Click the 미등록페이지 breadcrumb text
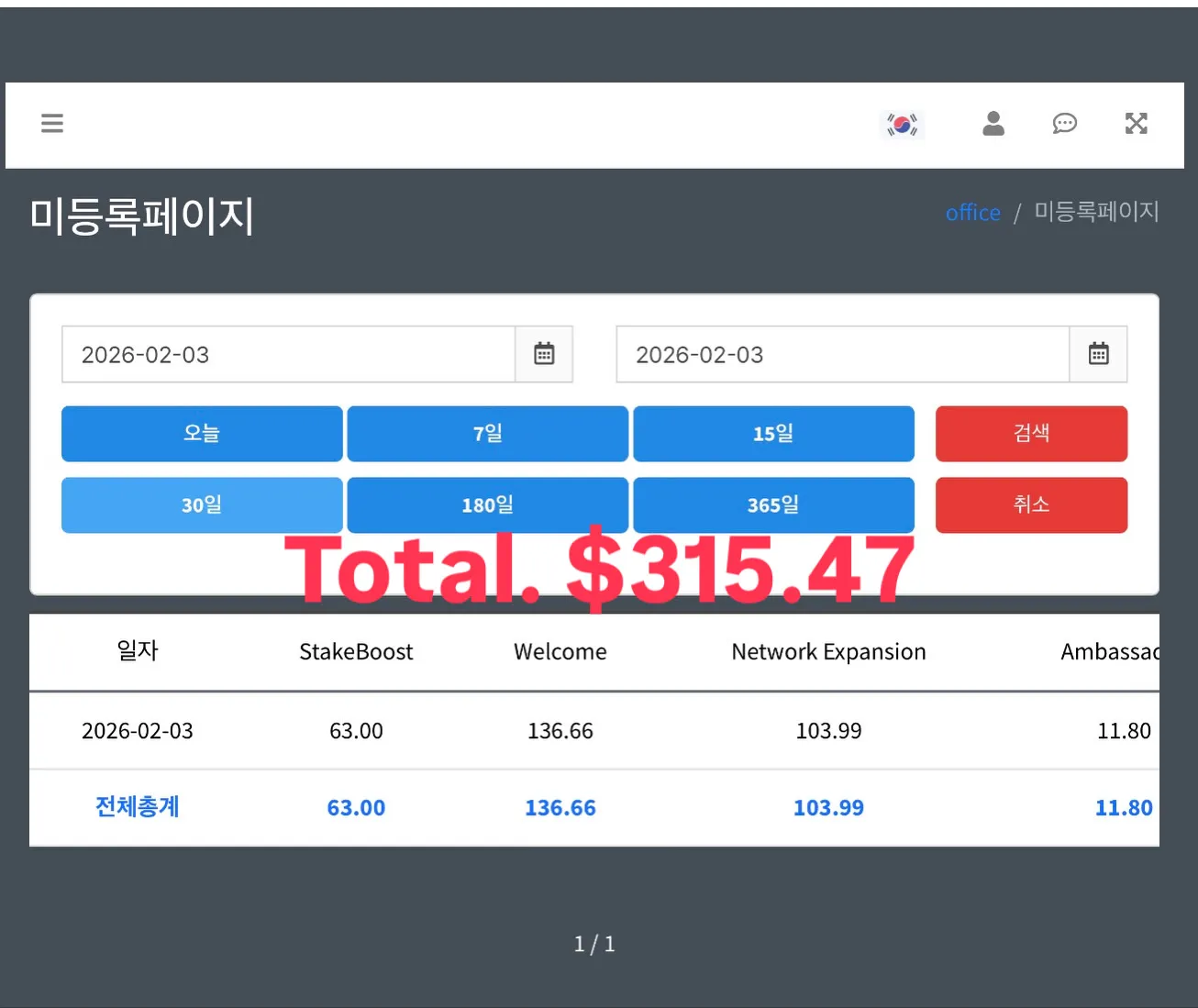This screenshot has height=1008, width=1198. 1097,212
